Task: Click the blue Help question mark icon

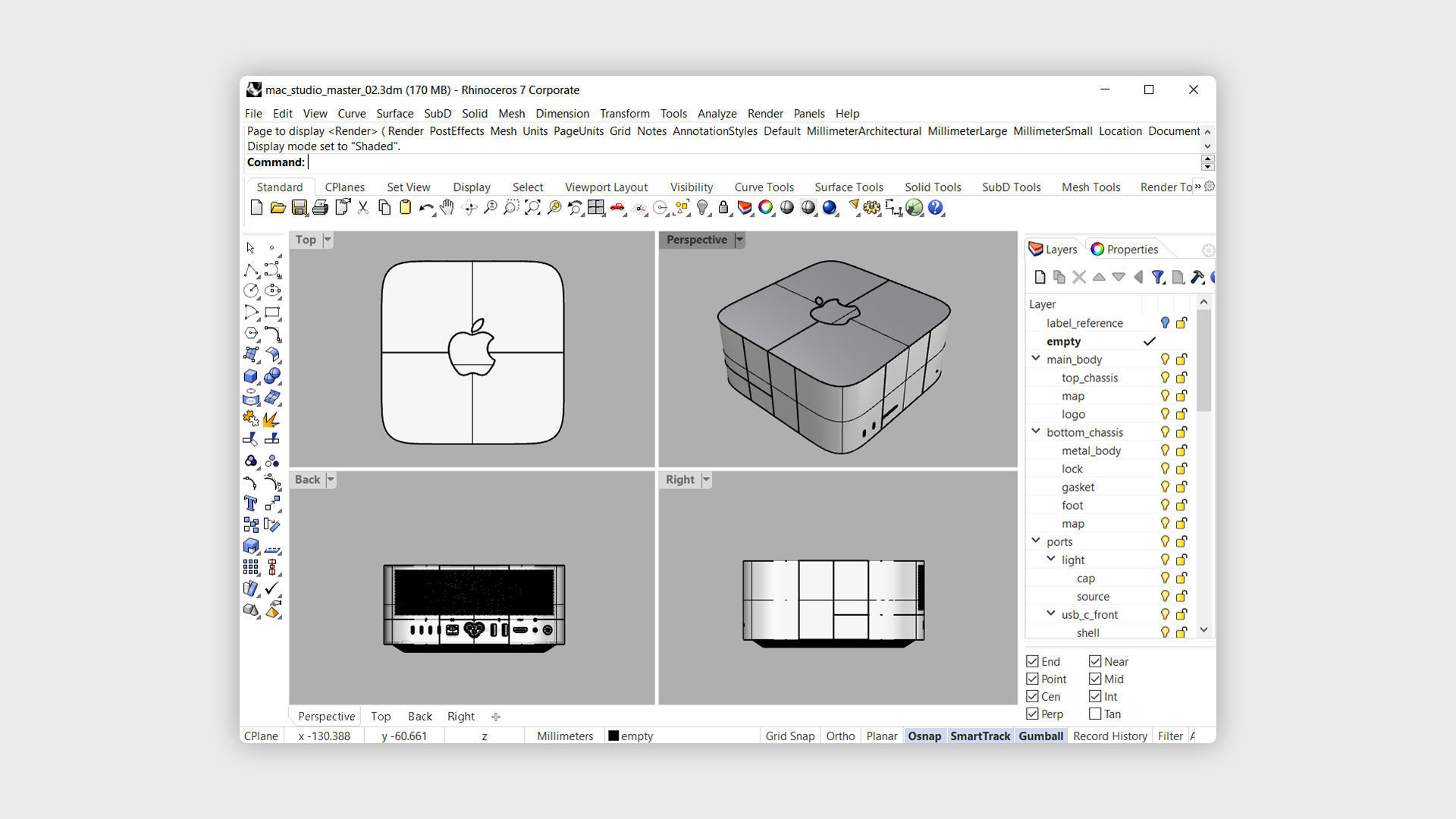Action: point(936,208)
